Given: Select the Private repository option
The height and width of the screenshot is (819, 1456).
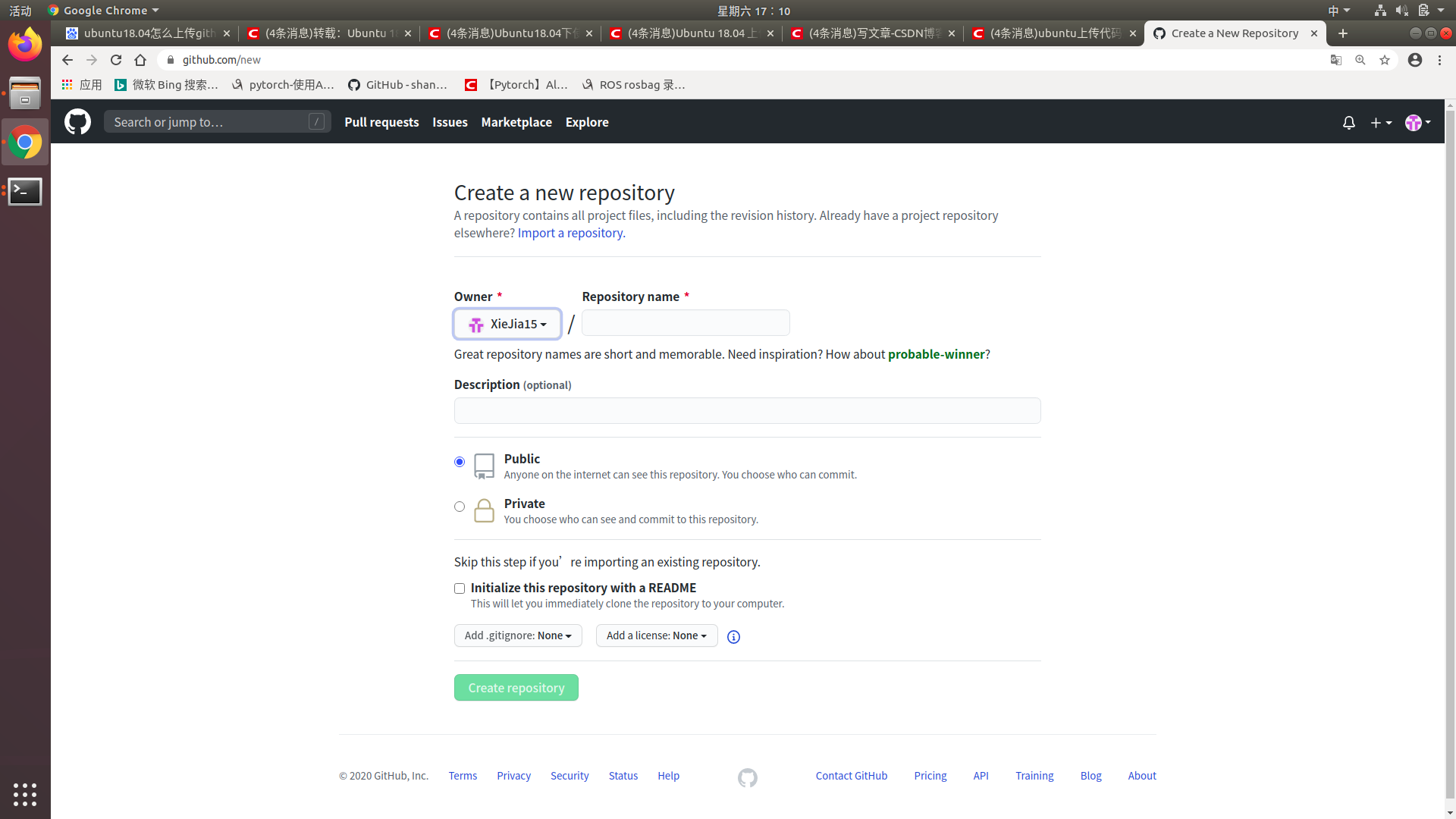Looking at the screenshot, I should tap(459, 507).
